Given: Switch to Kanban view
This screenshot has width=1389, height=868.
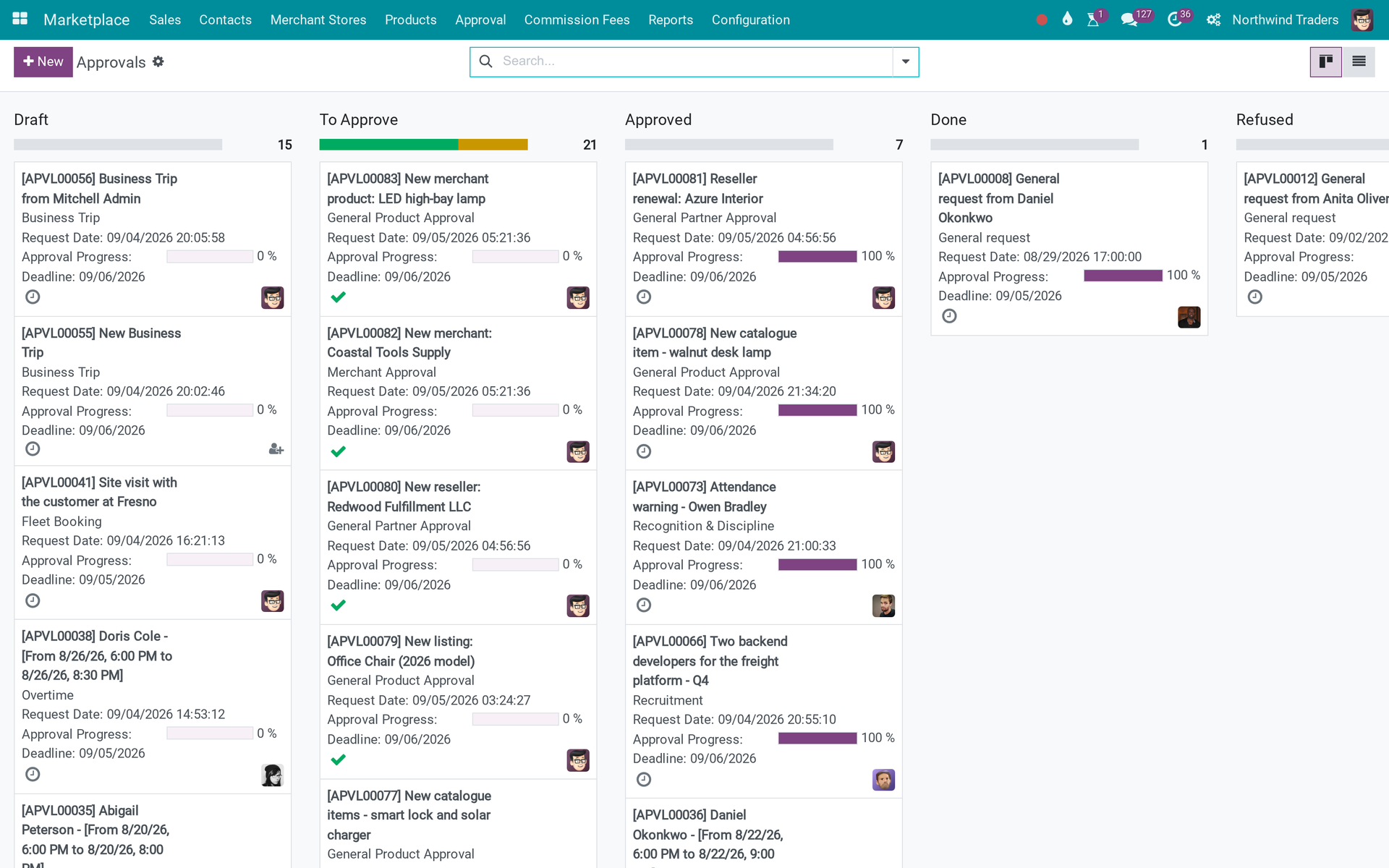Looking at the screenshot, I should [1325, 61].
